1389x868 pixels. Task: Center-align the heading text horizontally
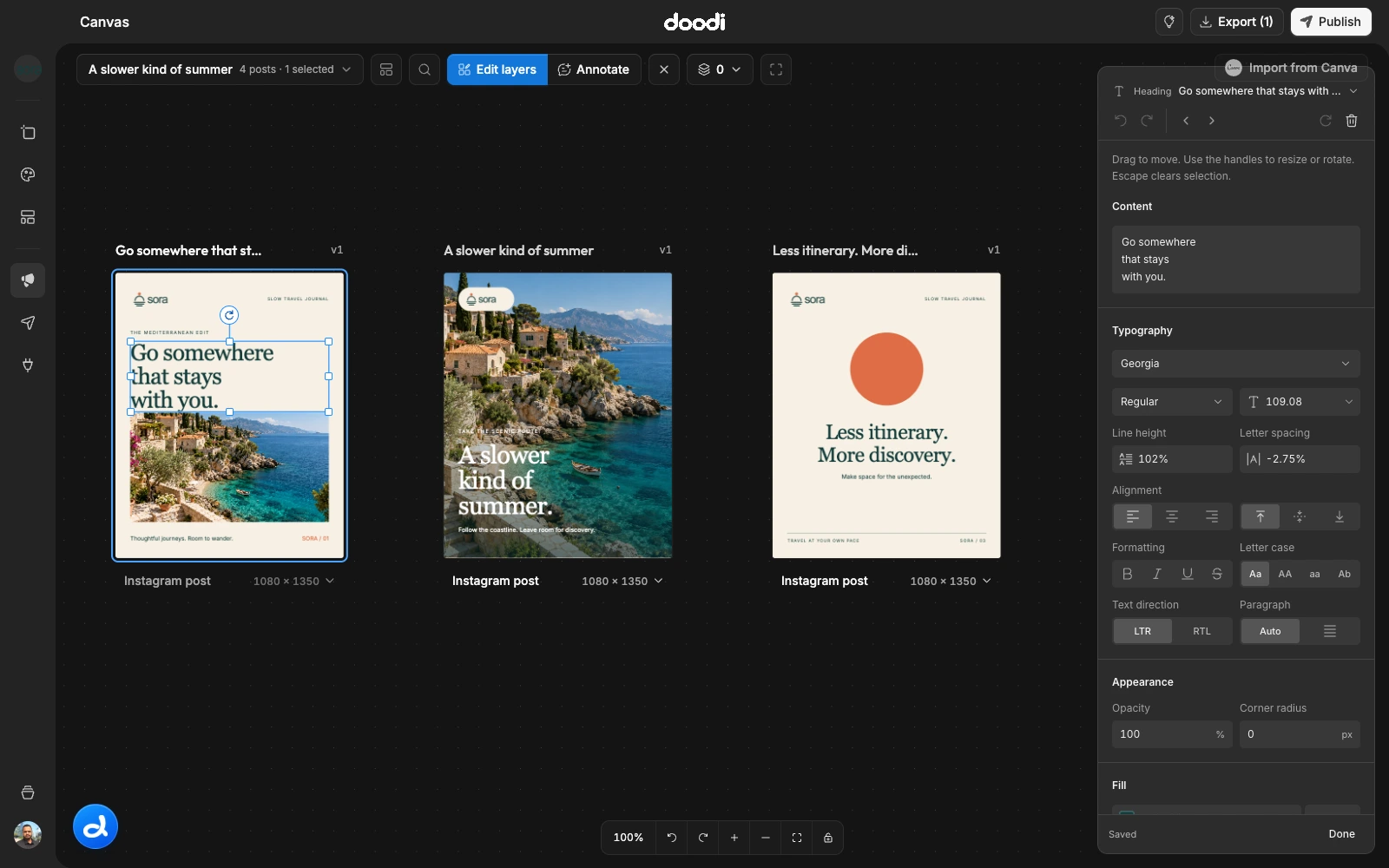click(1172, 516)
